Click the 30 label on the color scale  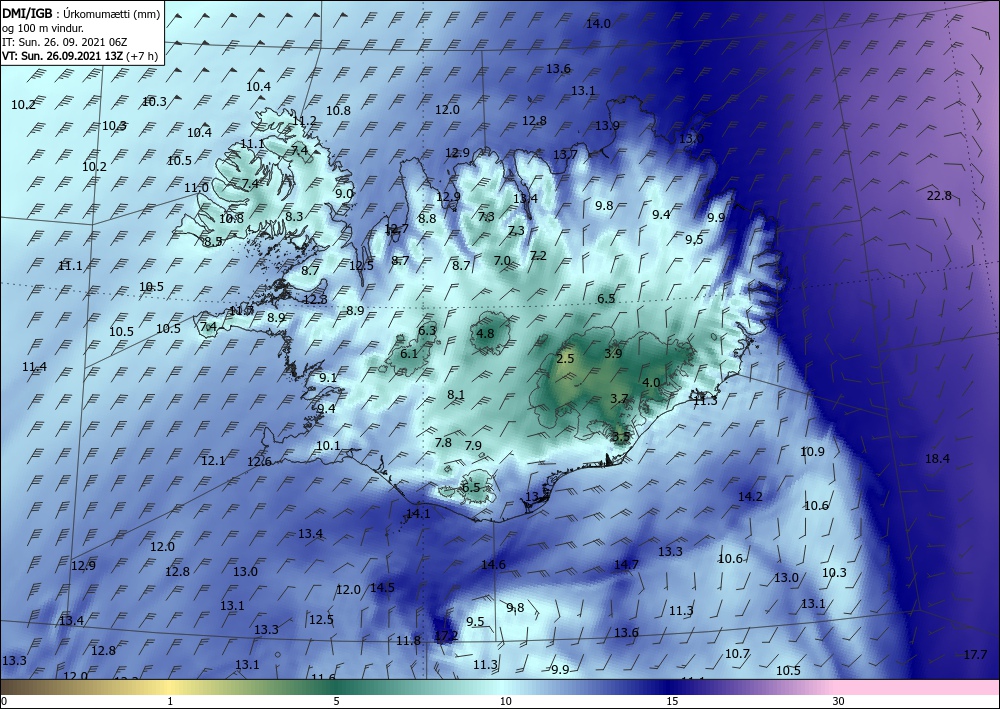click(x=839, y=701)
